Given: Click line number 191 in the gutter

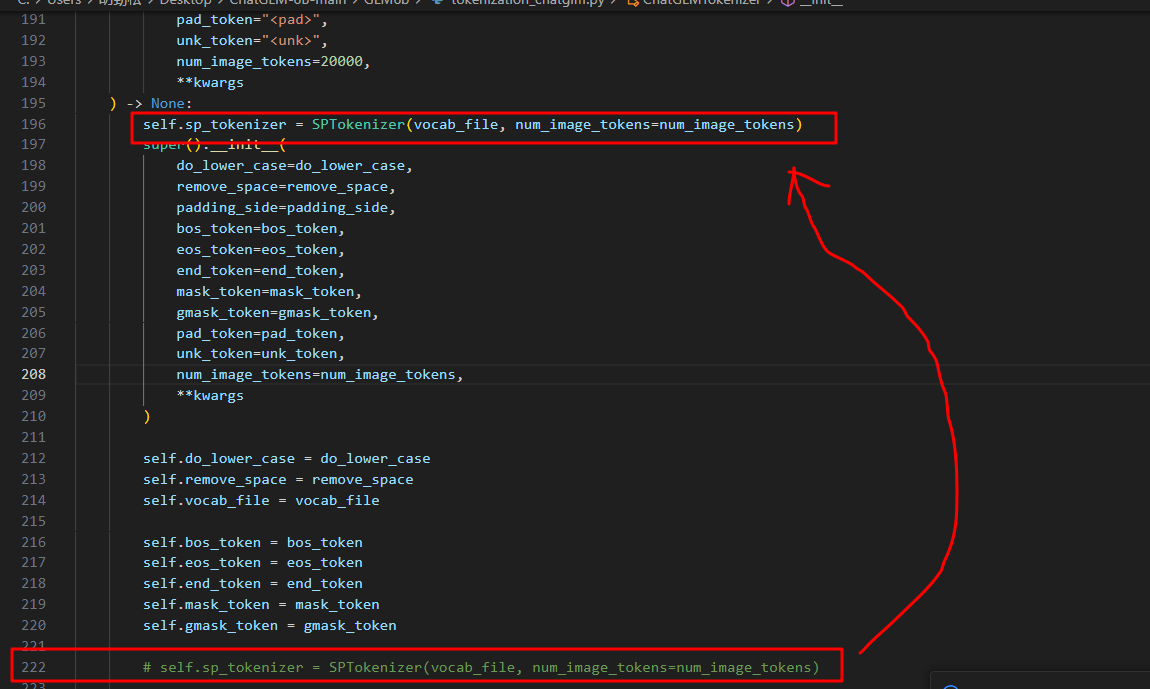Looking at the screenshot, I should point(34,20).
